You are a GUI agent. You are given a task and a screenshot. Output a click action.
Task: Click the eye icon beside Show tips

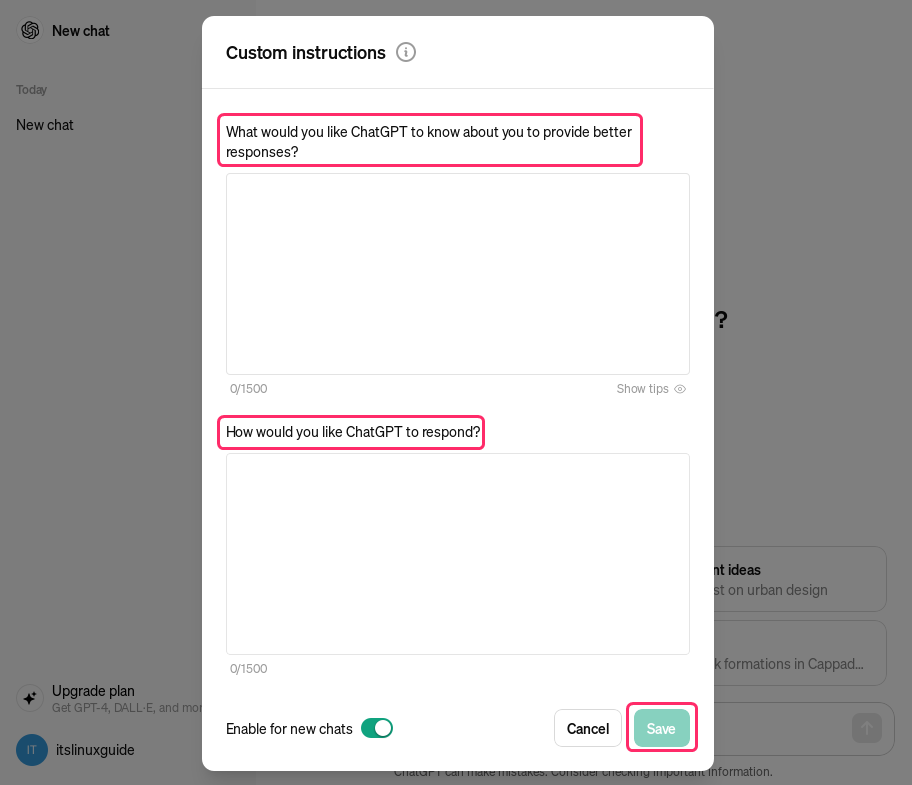680,389
